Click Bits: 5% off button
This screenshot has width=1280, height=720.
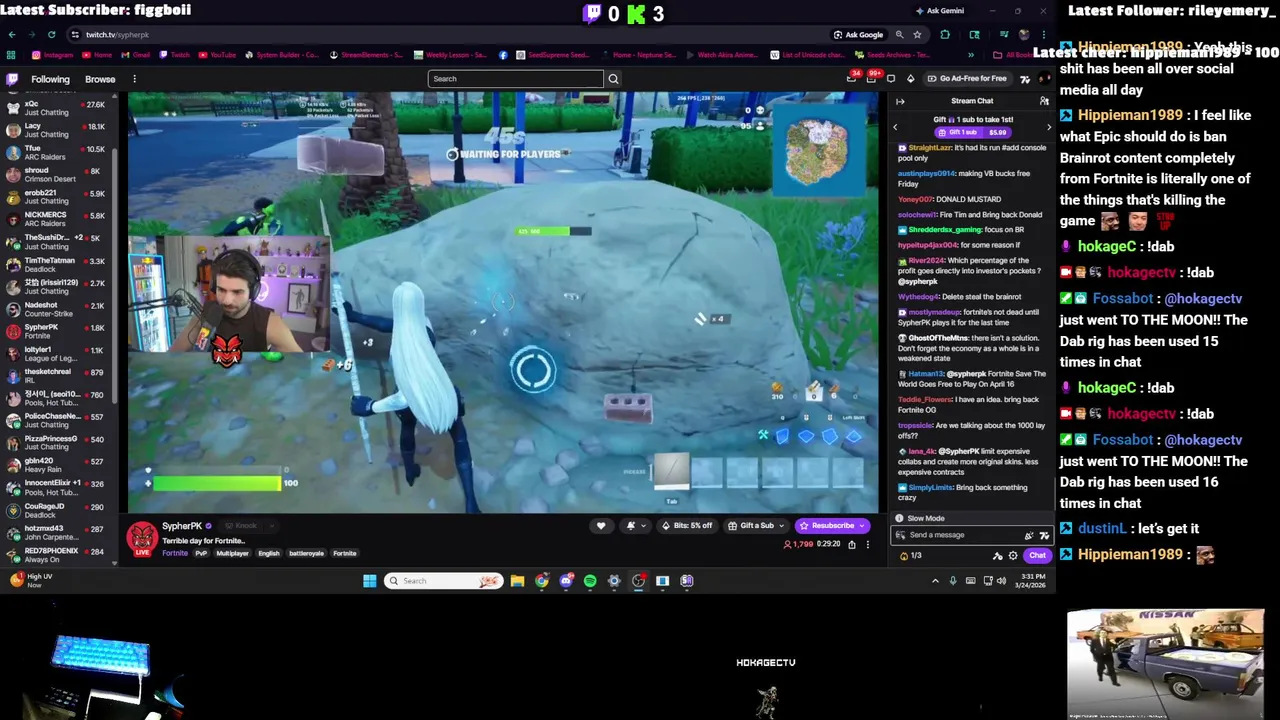point(687,526)
